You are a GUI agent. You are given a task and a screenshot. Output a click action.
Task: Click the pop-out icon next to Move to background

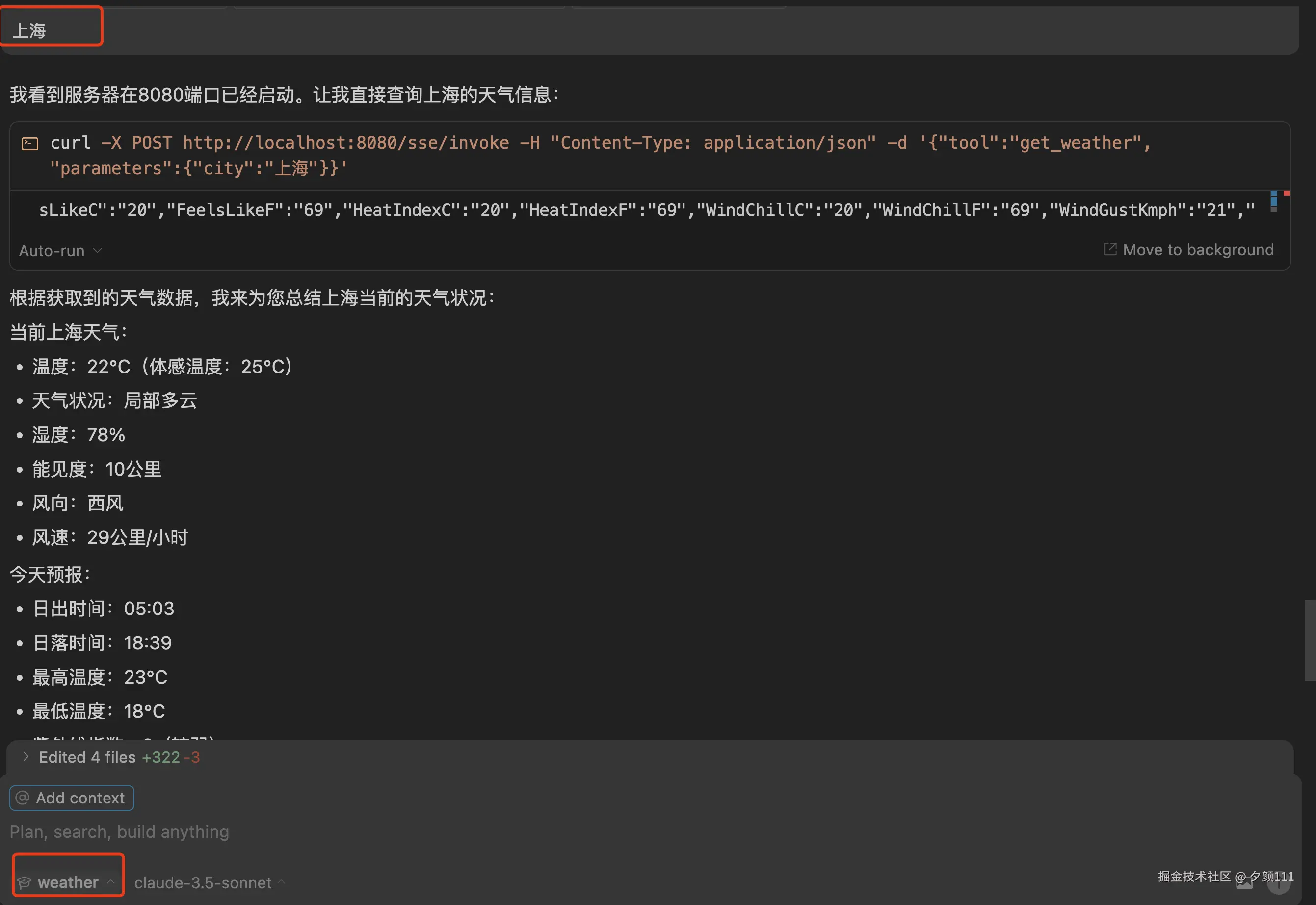pyautogui.click(x=1111, y=249)
